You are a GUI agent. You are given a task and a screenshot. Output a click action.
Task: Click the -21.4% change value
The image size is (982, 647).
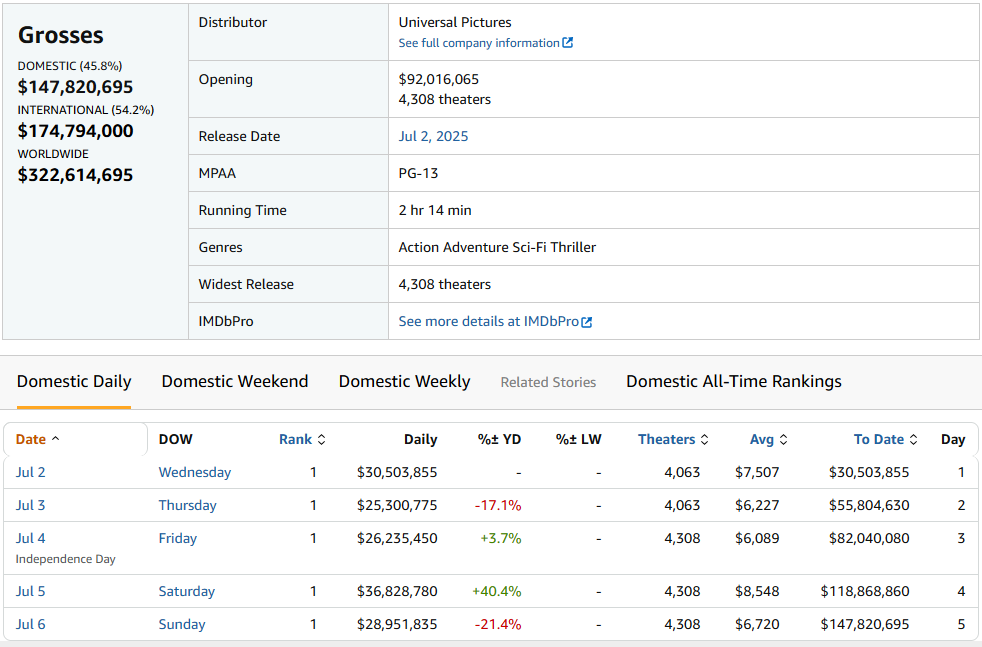click(498, 624)
